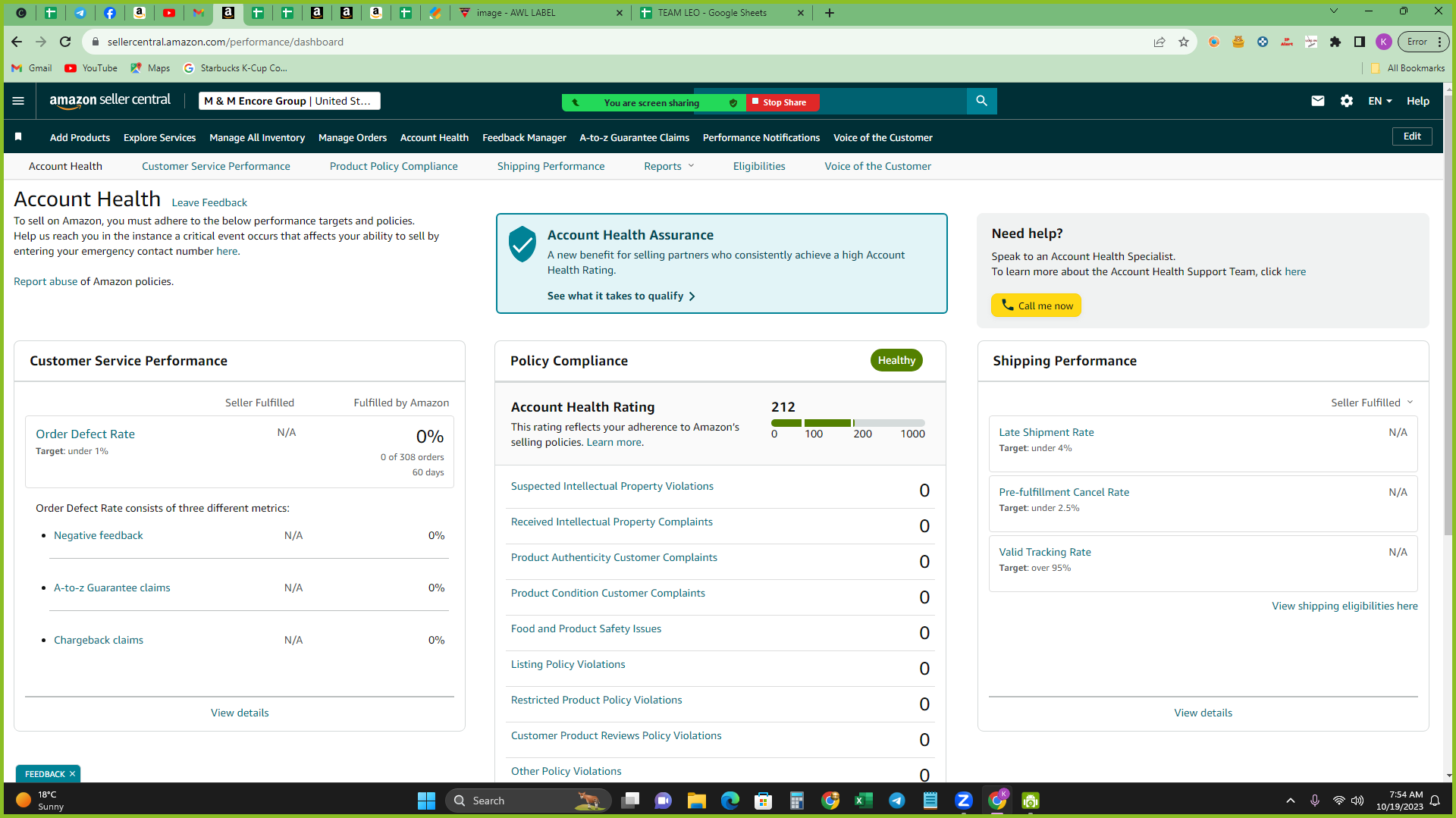The width and height of the screenshot is (1456, 818).
Task: Open View details under Customer Service Performance
Action: pos(240,713)
